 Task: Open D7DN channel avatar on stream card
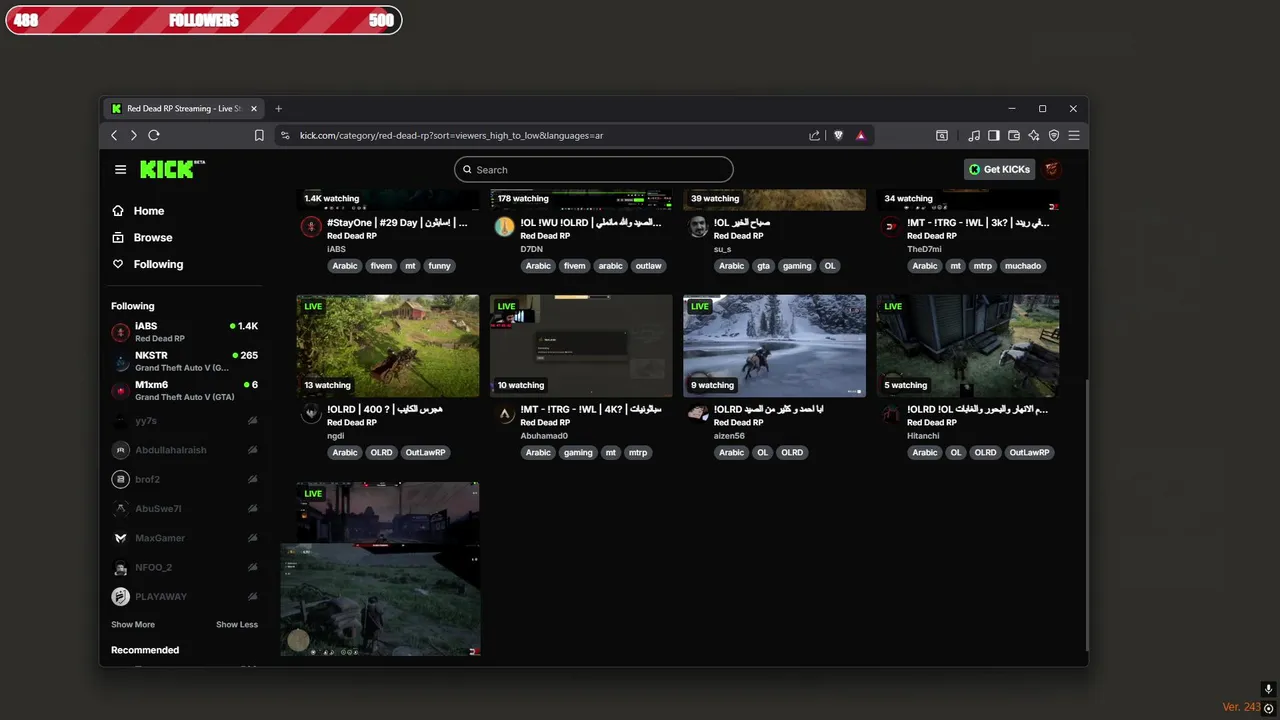504,227
